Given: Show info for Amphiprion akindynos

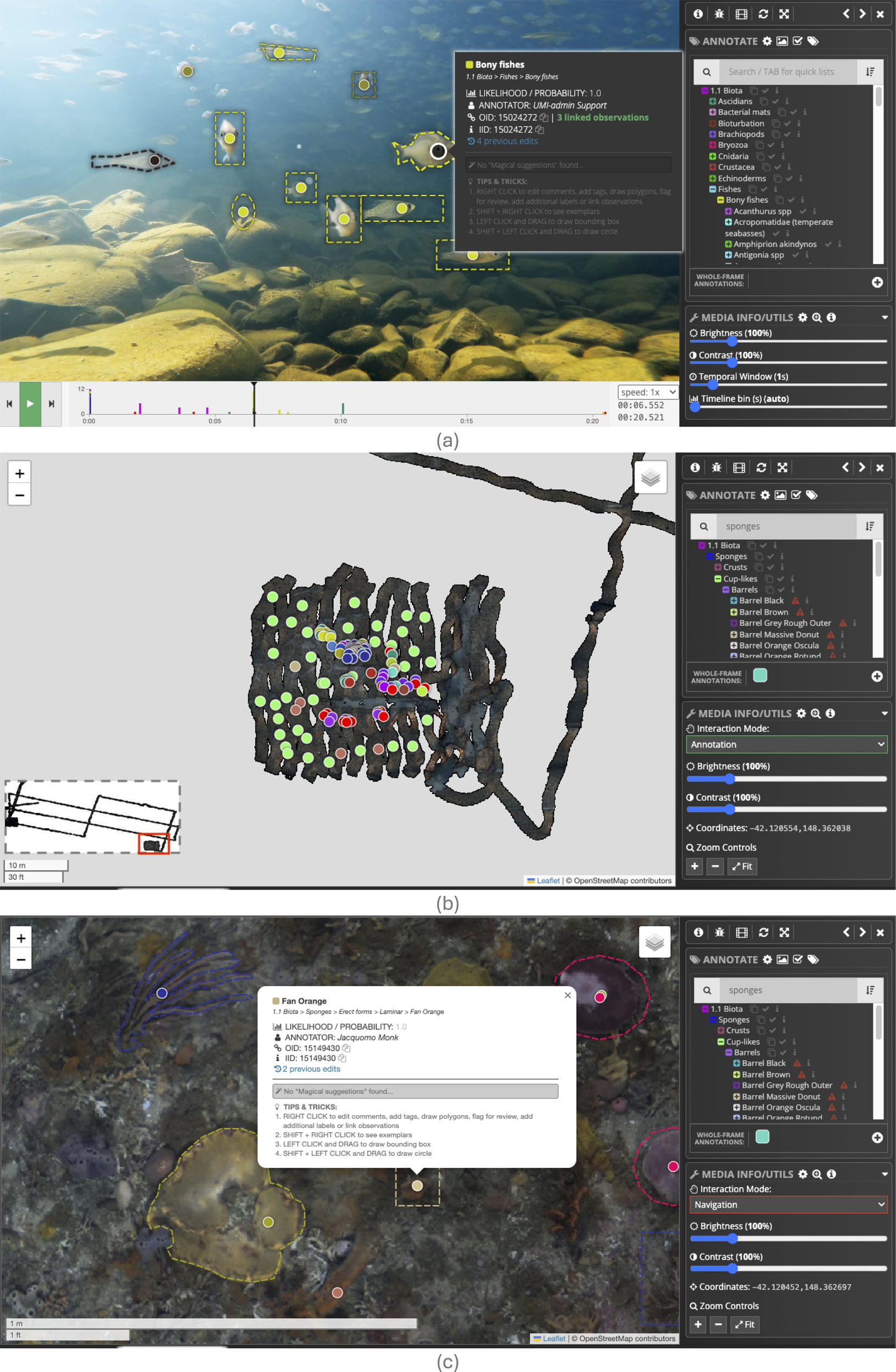Looking at the screenshot, I should point(839,244).
